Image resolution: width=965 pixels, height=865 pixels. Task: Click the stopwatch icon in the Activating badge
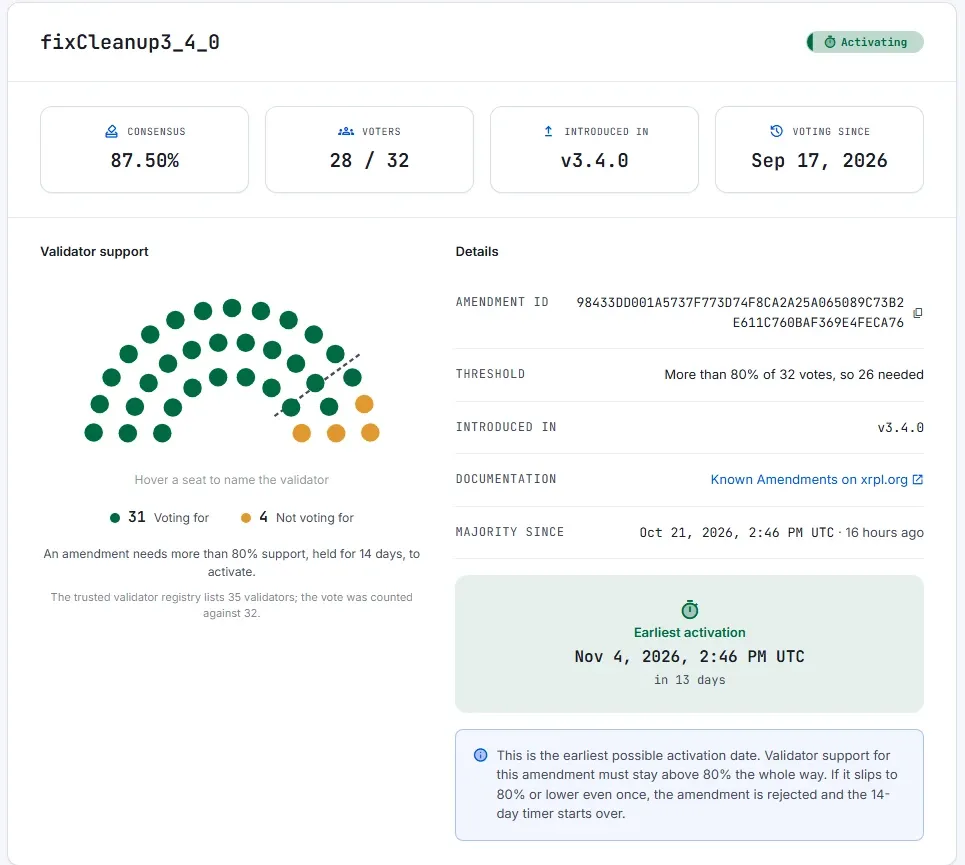tap(830, 42)
